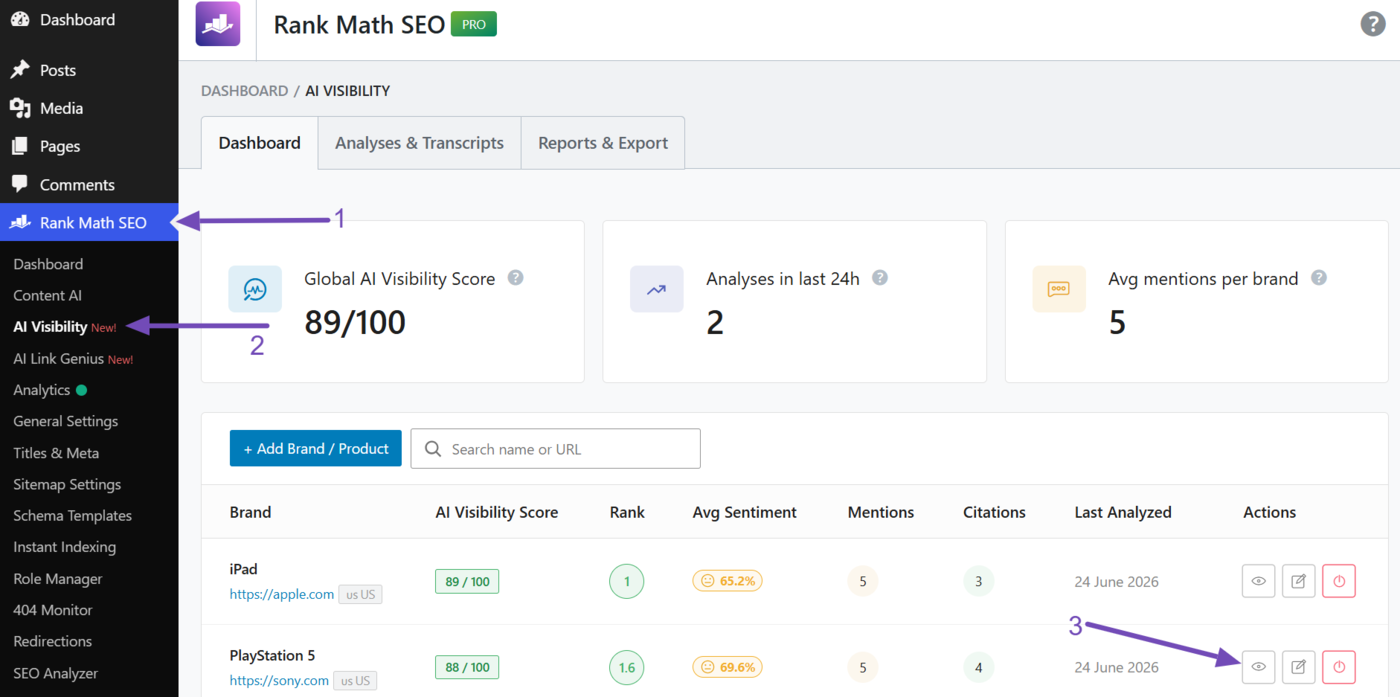
Task: Click the WordPress Dashboard gauge icon
Action: (19, 19)
